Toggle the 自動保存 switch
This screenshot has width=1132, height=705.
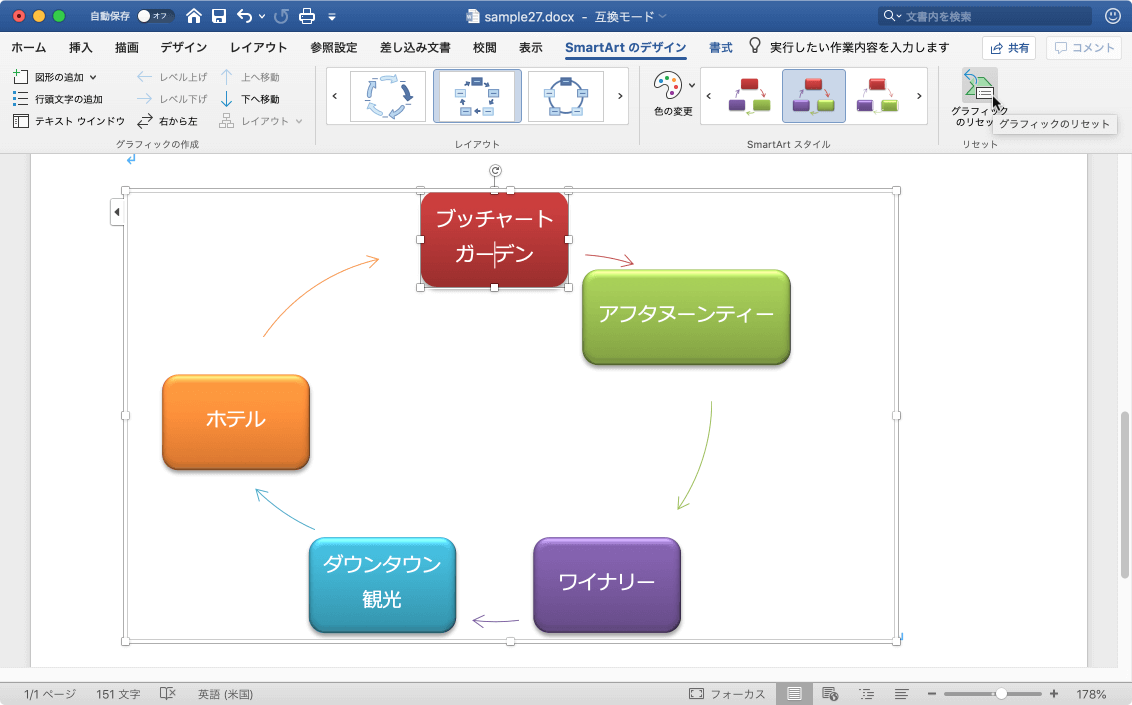(x=154, y=16)
